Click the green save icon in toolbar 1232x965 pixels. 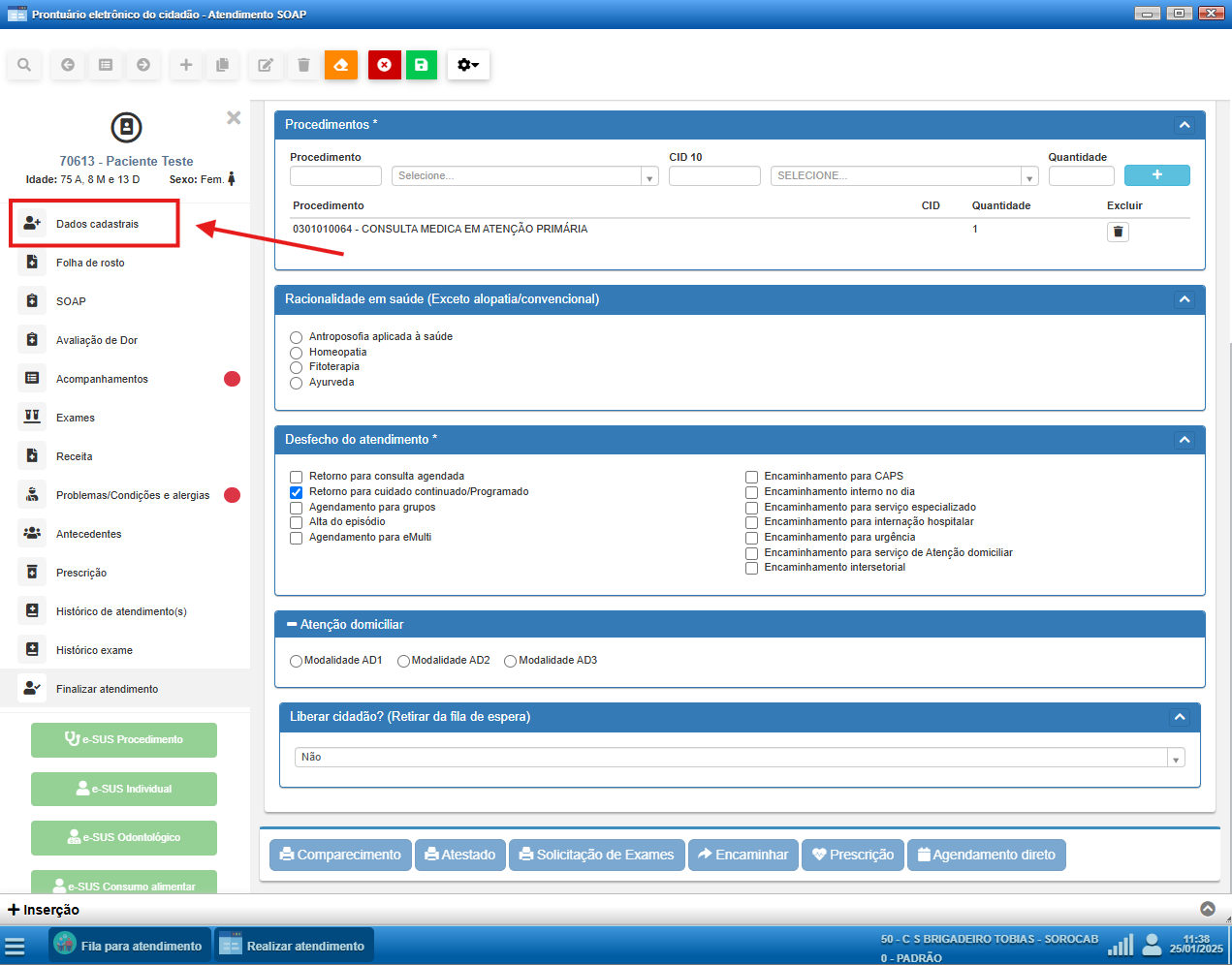coord(421,65)
